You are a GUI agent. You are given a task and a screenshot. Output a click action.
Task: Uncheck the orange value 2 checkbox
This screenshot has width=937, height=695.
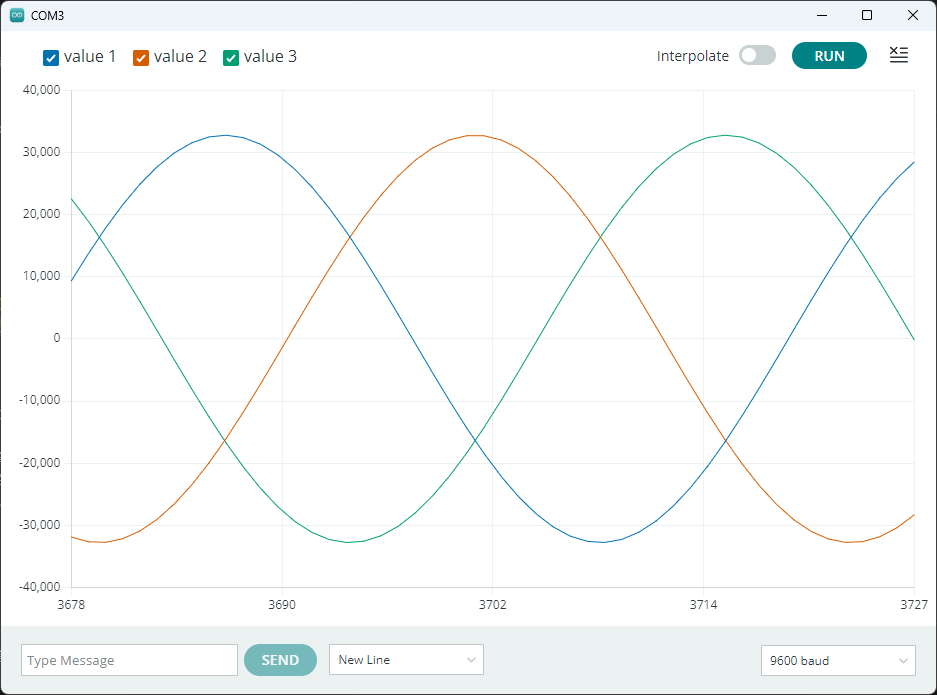pyautogui.click(x=141, y=57)
